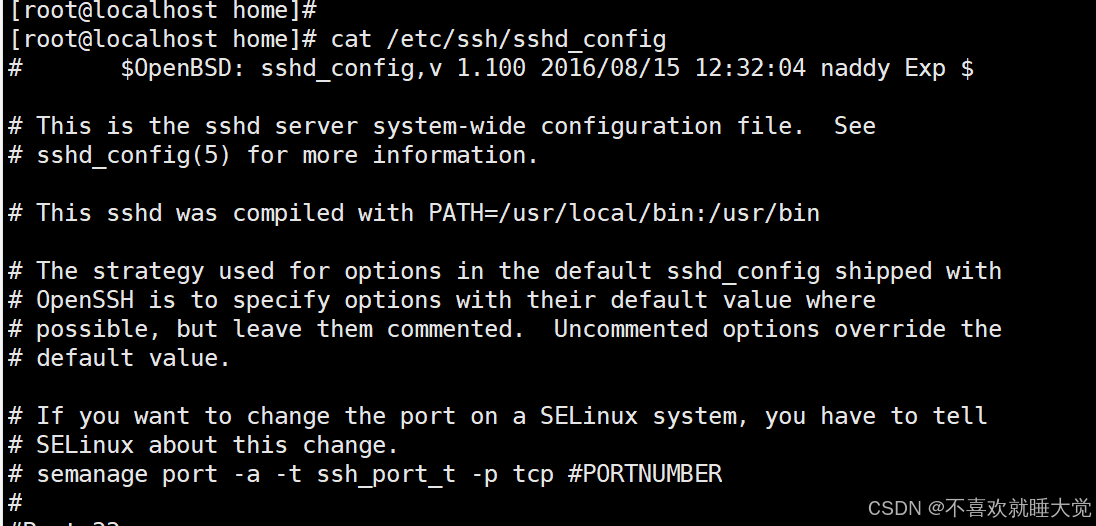
Task: Click the semanage port command line
Action: pyautogui.click(x=365, y=474)
